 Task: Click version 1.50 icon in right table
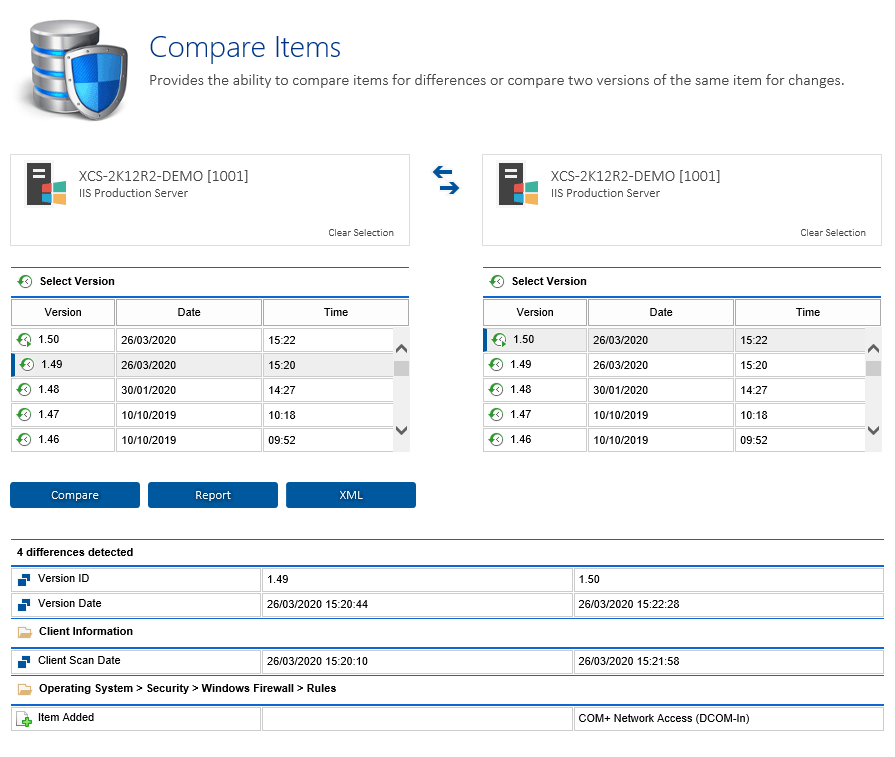[x=499, y=340]
